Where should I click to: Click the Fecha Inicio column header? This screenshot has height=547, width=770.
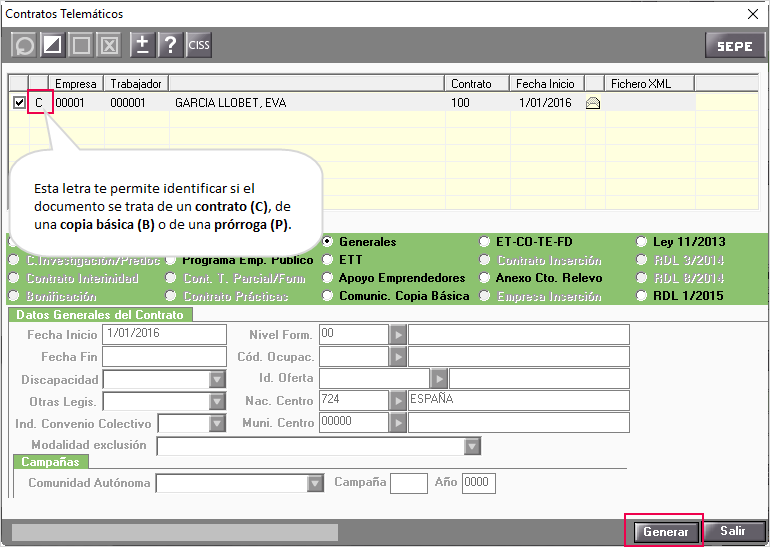(547, 83)
